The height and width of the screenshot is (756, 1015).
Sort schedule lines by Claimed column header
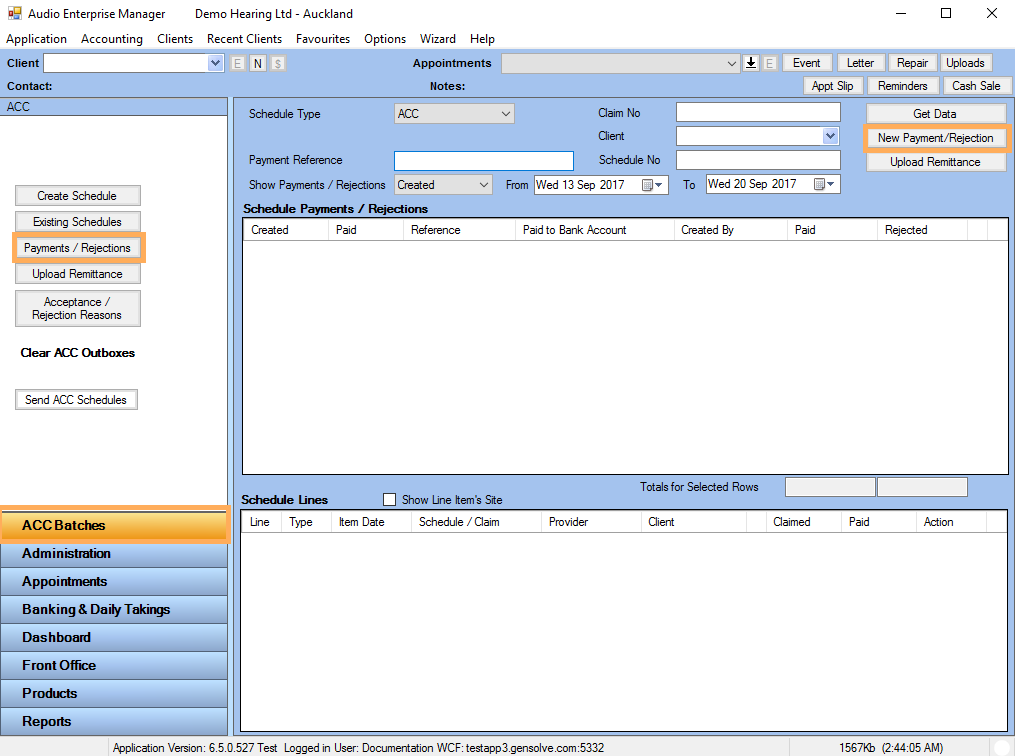[803, 522]
